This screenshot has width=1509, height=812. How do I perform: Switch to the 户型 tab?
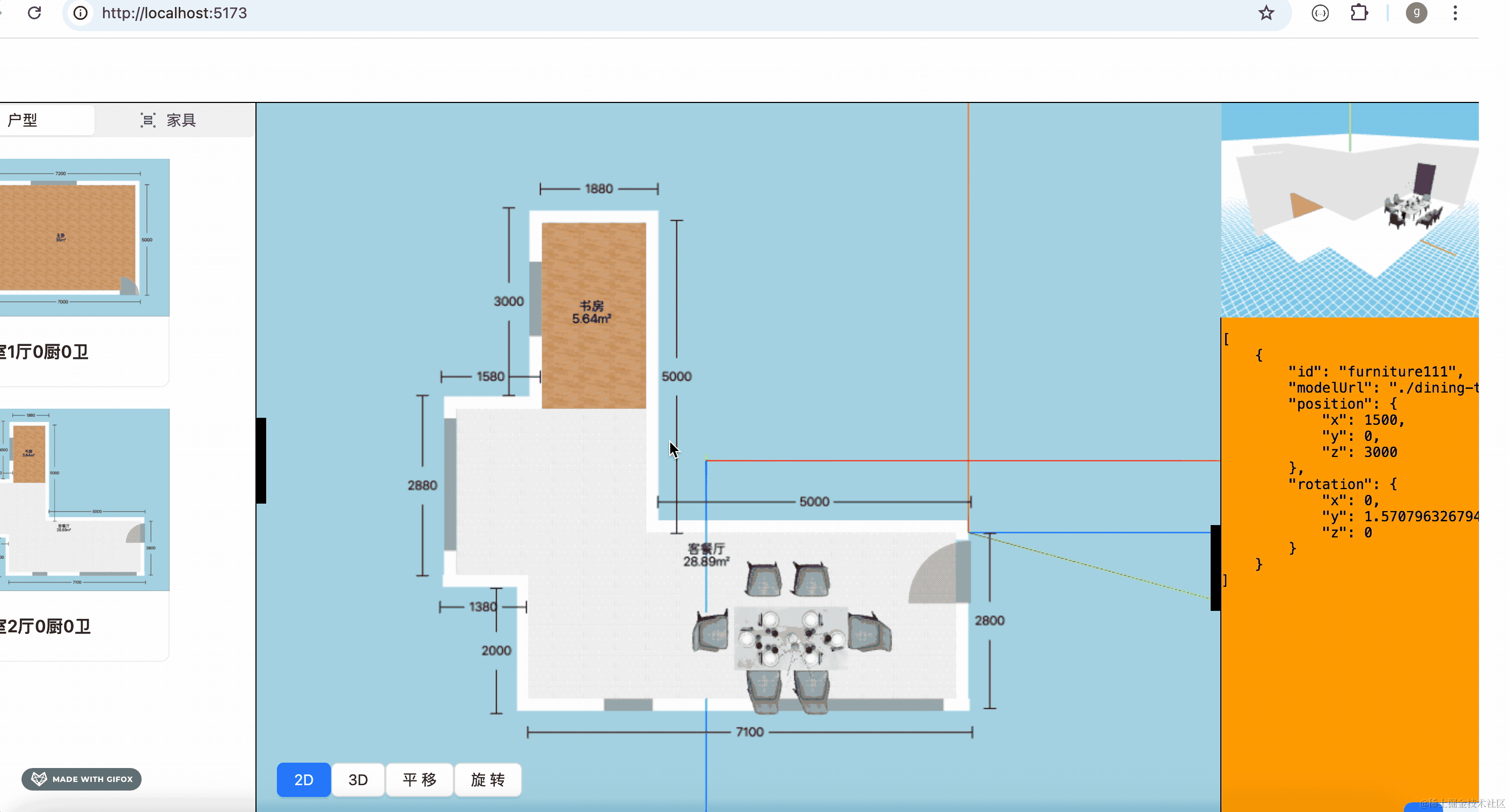pos(46,120)
